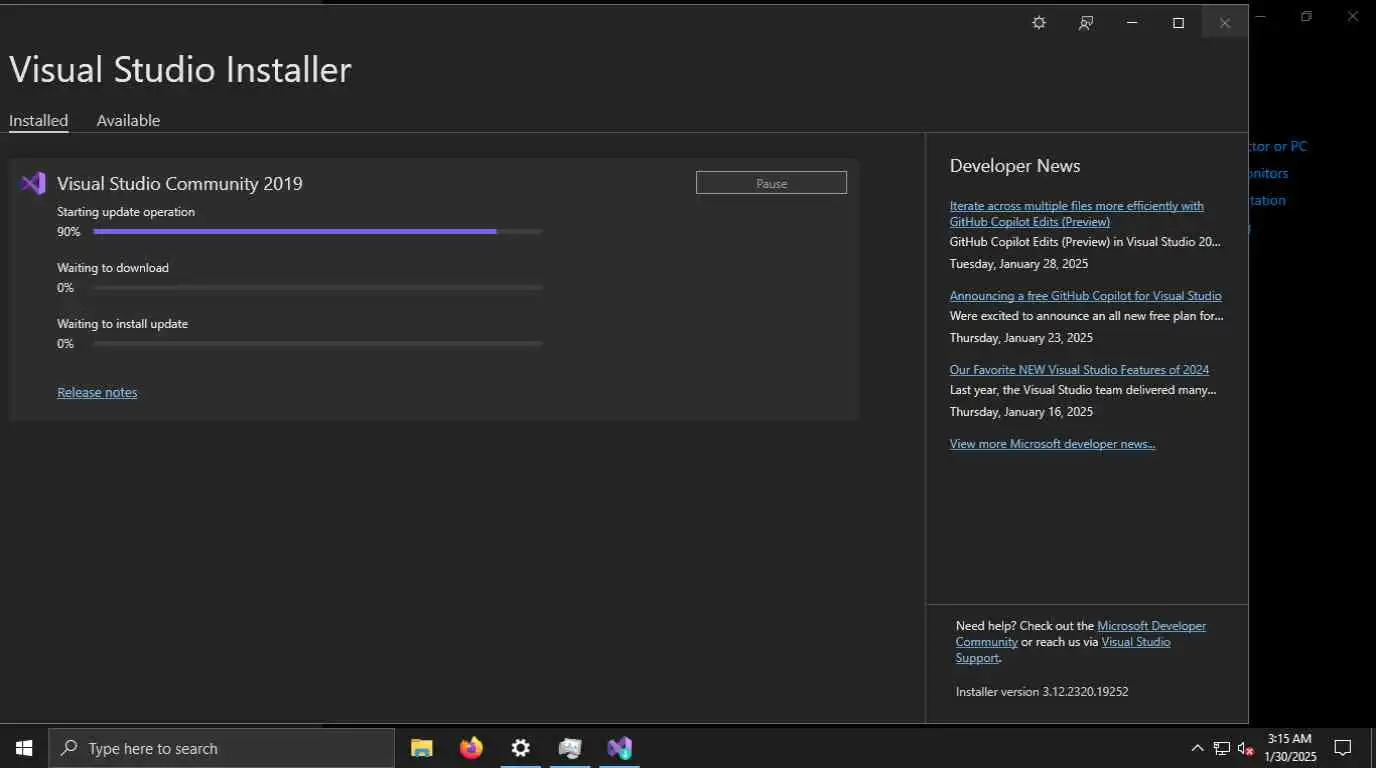Click the Type here to search box
Image resolution: width=1376 pixels, height=768 pixels.
(222, 748)
